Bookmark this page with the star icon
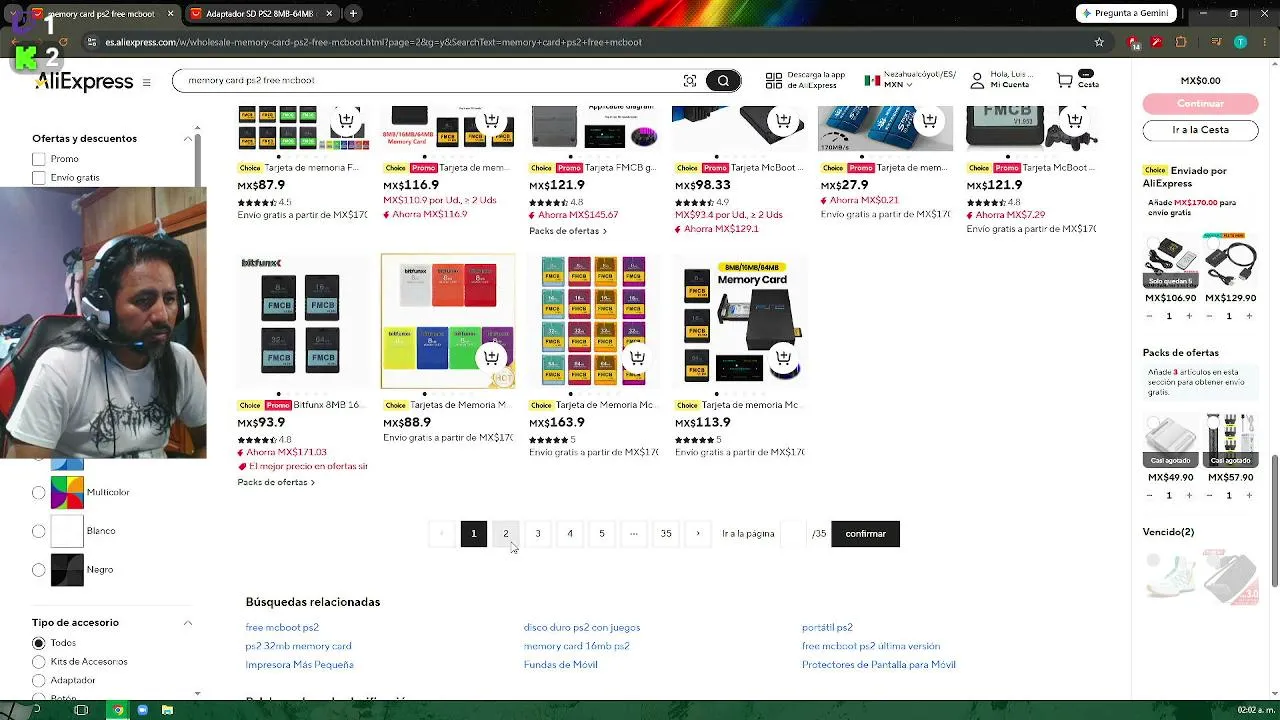The image size is (1280, 720). pyautogui.click(x=1099, y=42)
